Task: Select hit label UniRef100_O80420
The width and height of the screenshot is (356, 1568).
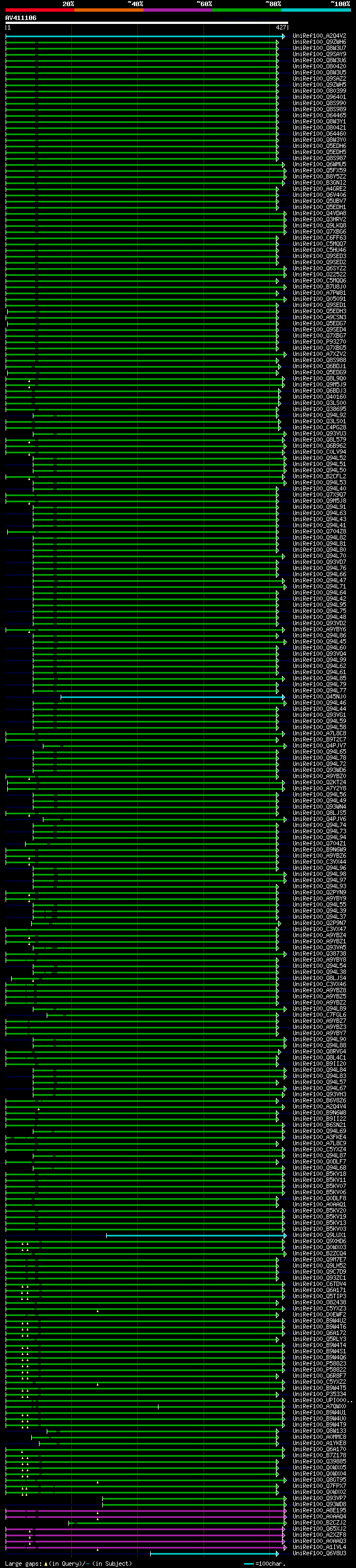Action: coord(319,66)
